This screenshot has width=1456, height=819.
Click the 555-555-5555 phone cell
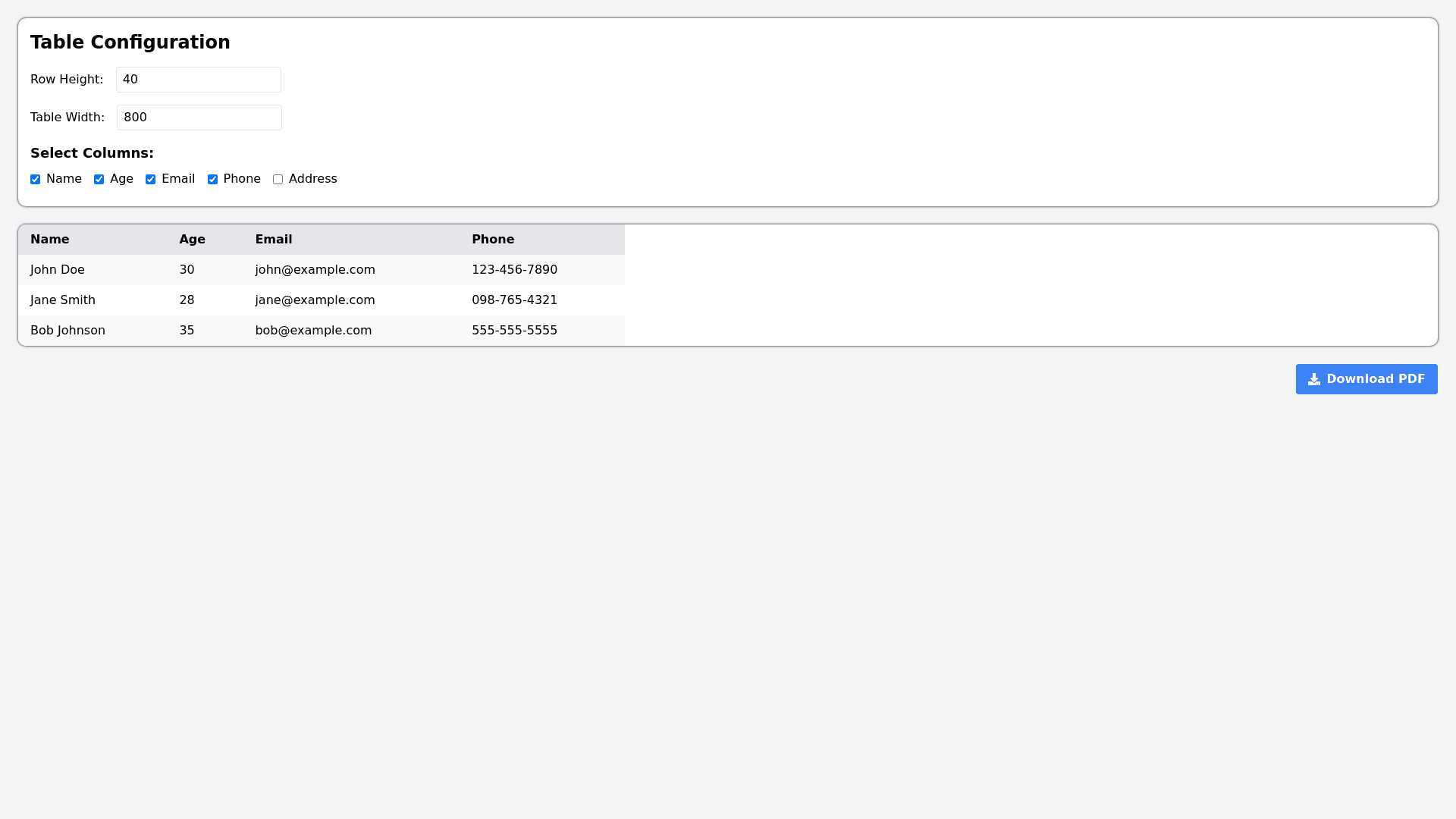[x=514, y=331]
